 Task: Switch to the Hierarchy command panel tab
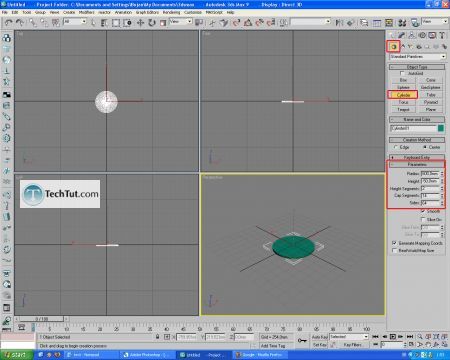point(412,35)
